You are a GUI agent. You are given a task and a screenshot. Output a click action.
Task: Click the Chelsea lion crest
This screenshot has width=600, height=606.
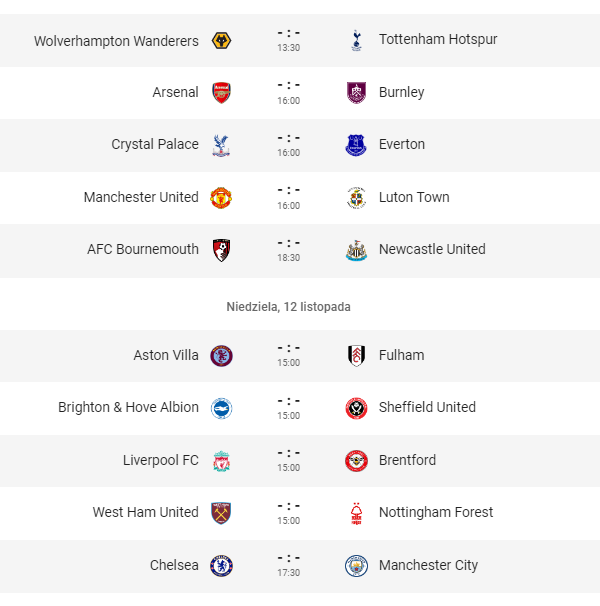222,566
